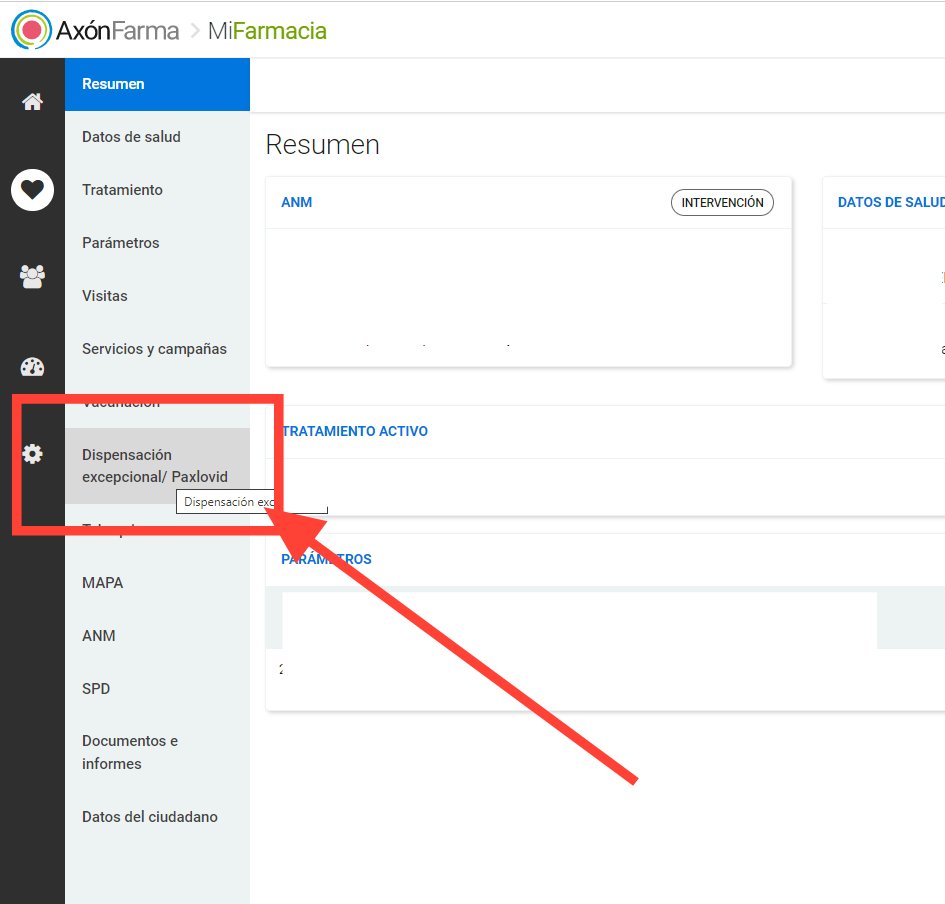This screenshot has height=904, width=945.
Task: Open the patients group icon in the sidebar
Action: point(32,277)
